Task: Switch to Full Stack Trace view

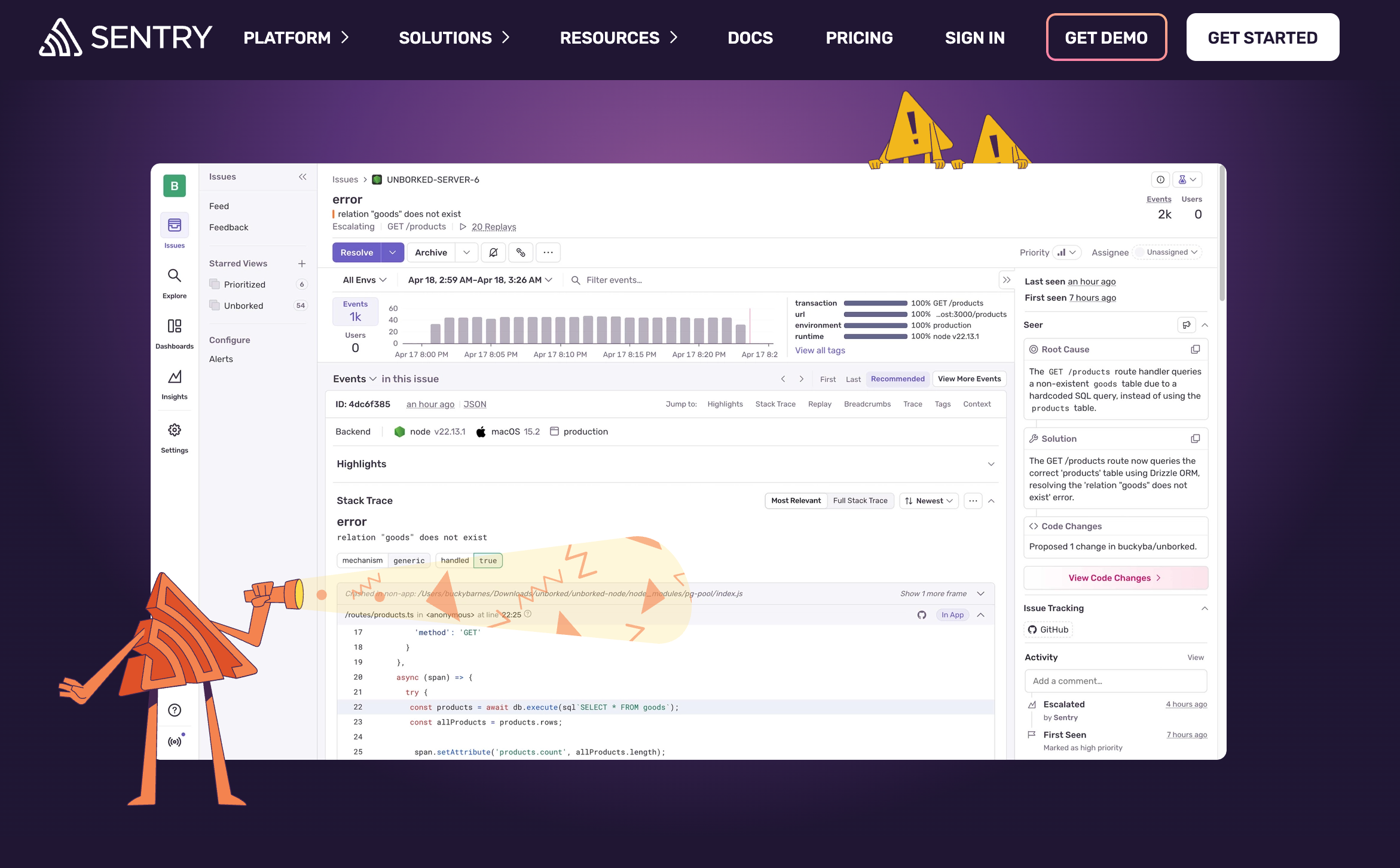Action: click(x=860, y=500)
